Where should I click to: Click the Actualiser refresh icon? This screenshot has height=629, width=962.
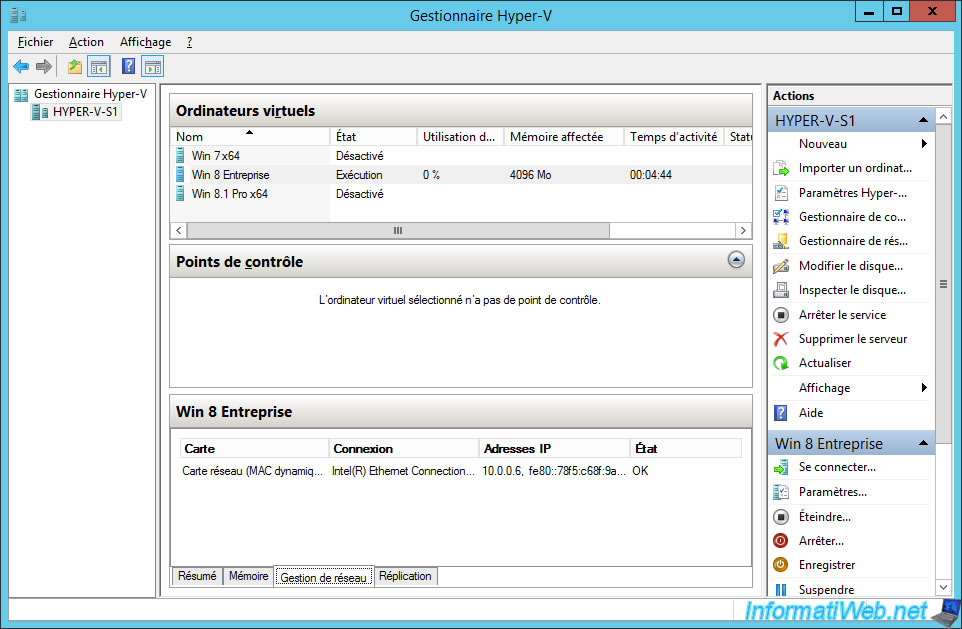click(780, 363)
